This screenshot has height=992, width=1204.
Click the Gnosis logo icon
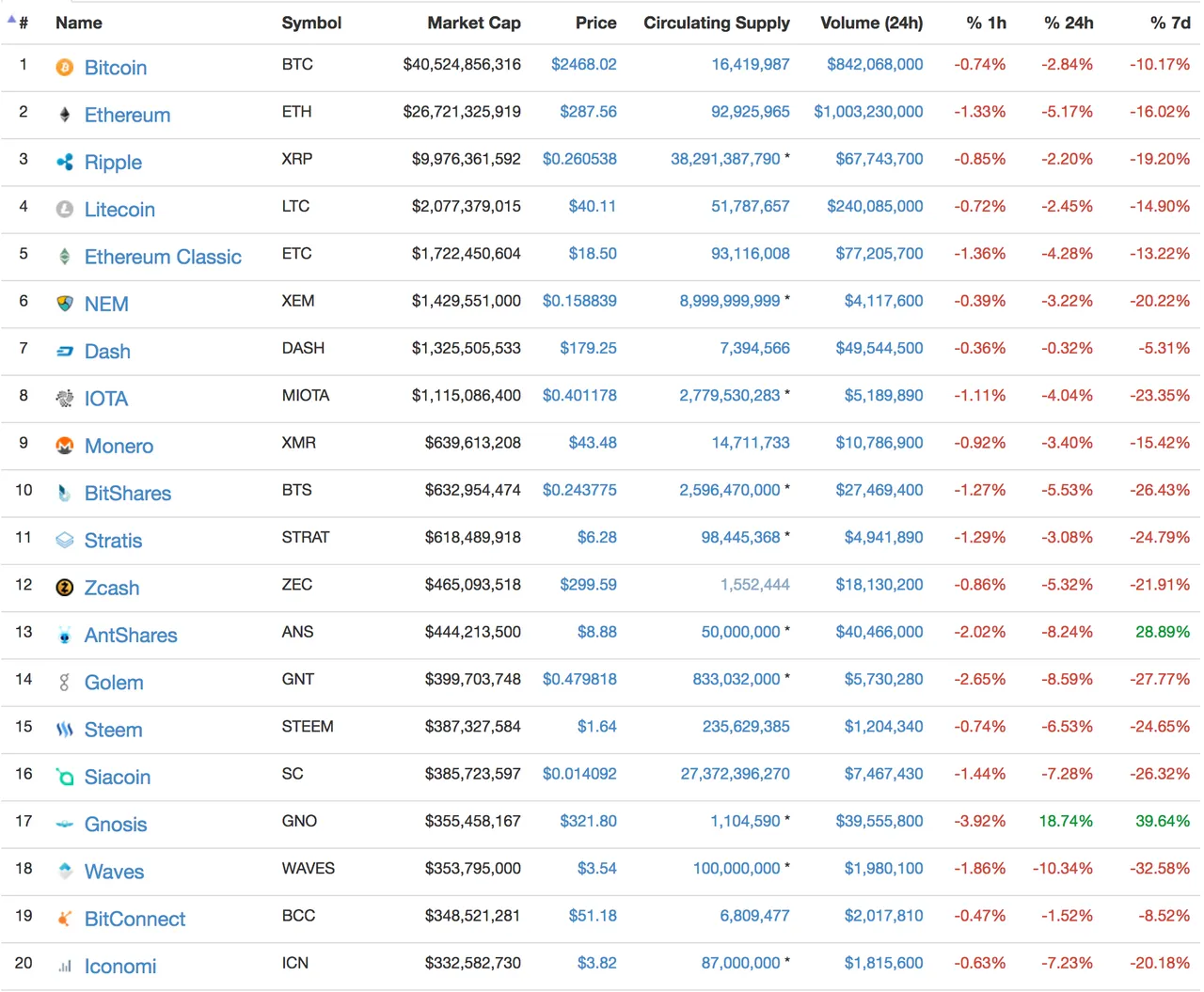click(65, 825)
